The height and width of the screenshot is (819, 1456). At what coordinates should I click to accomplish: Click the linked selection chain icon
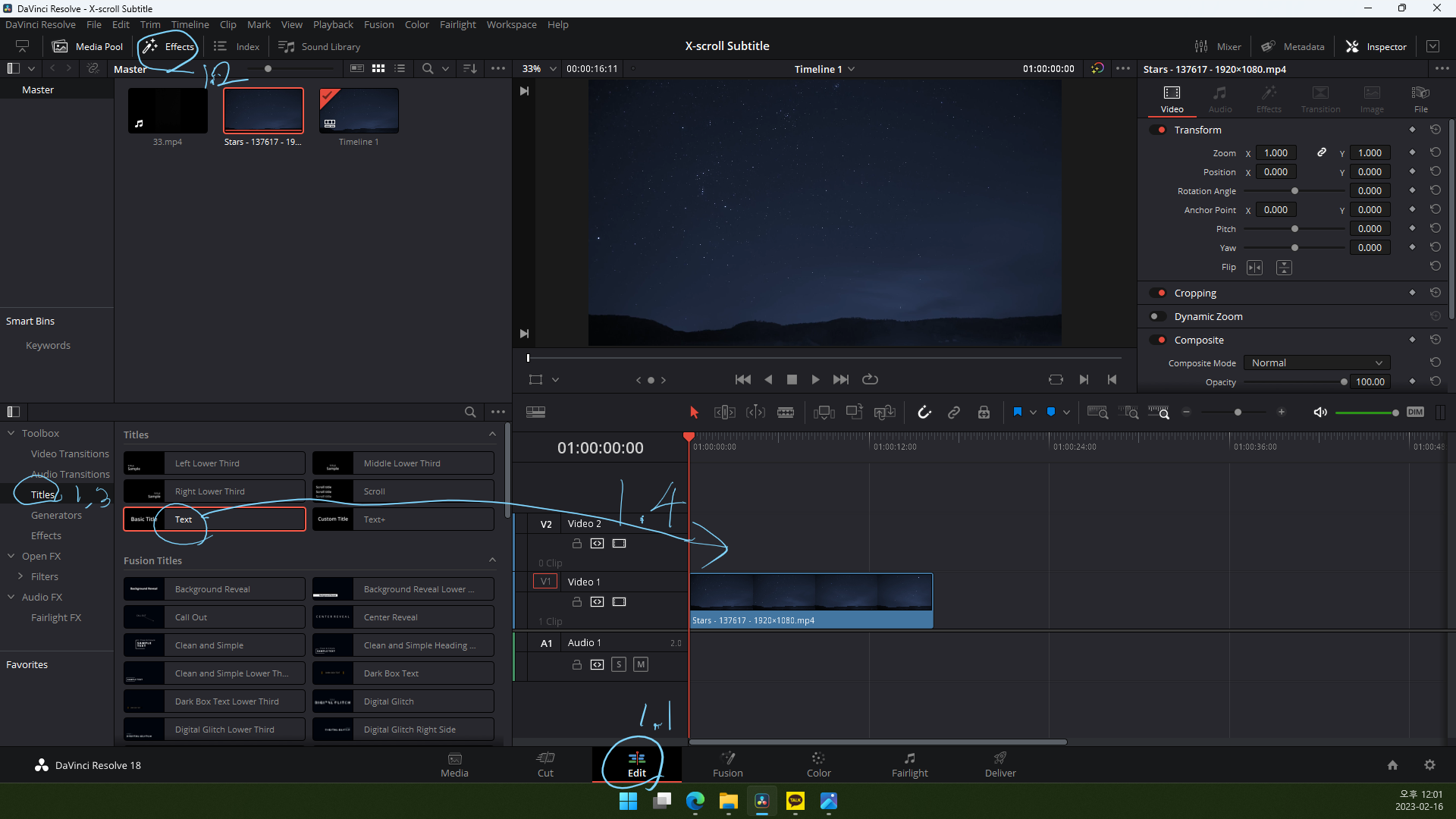[x=954, y=412]
